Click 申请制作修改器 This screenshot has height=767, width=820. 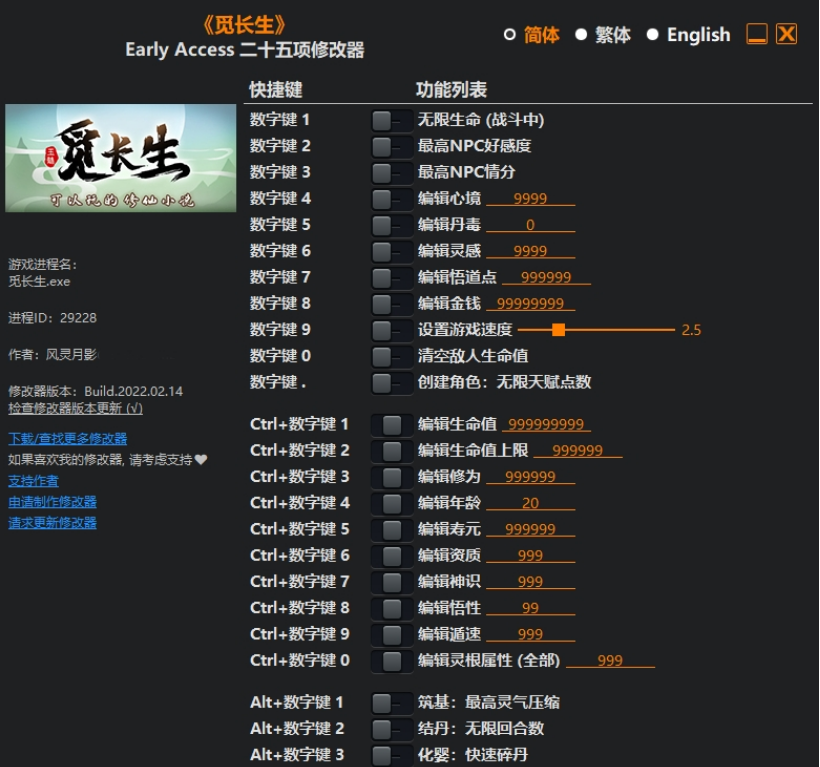click(54, 500)
